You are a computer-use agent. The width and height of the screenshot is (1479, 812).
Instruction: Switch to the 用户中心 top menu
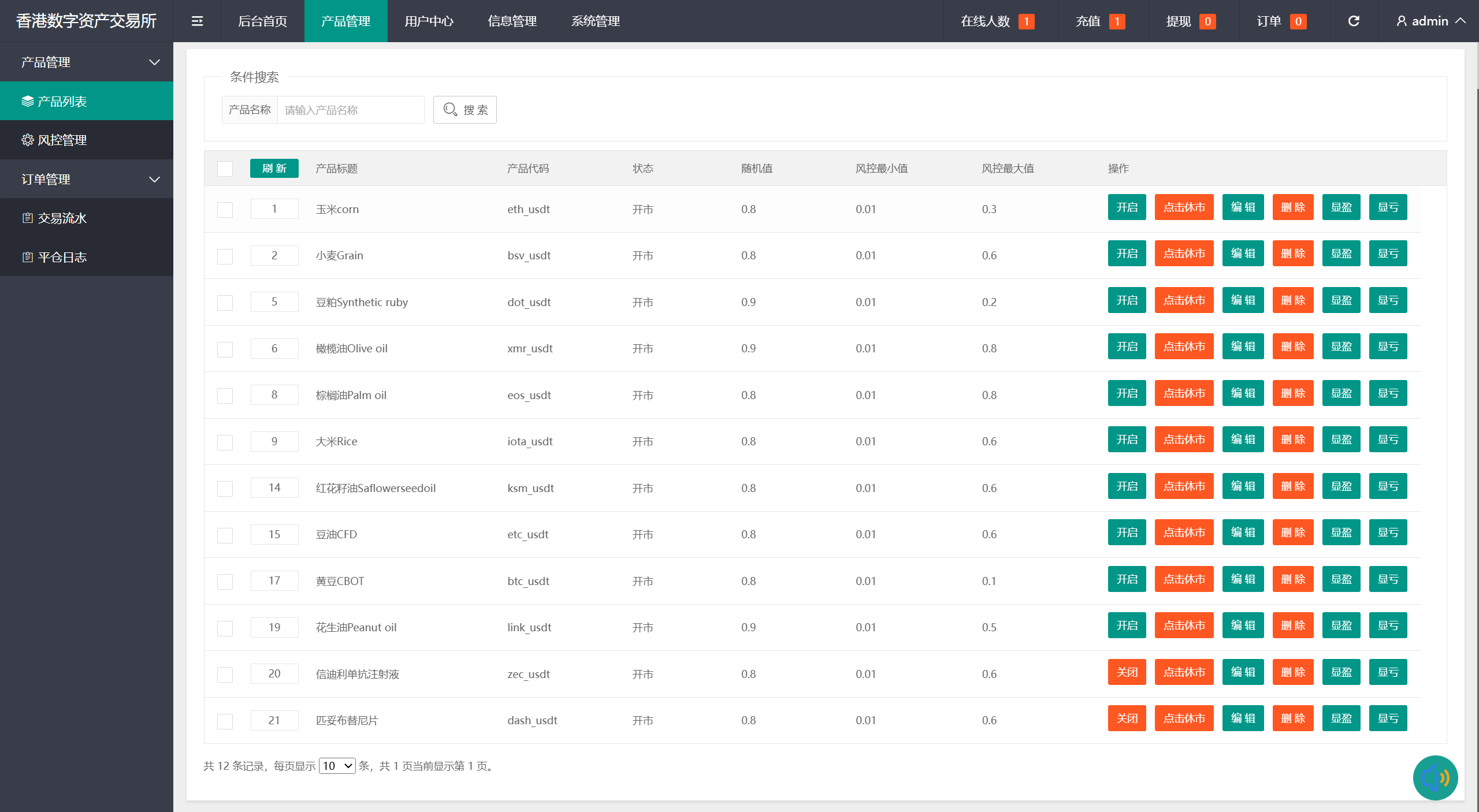click(x=429, y=21)
